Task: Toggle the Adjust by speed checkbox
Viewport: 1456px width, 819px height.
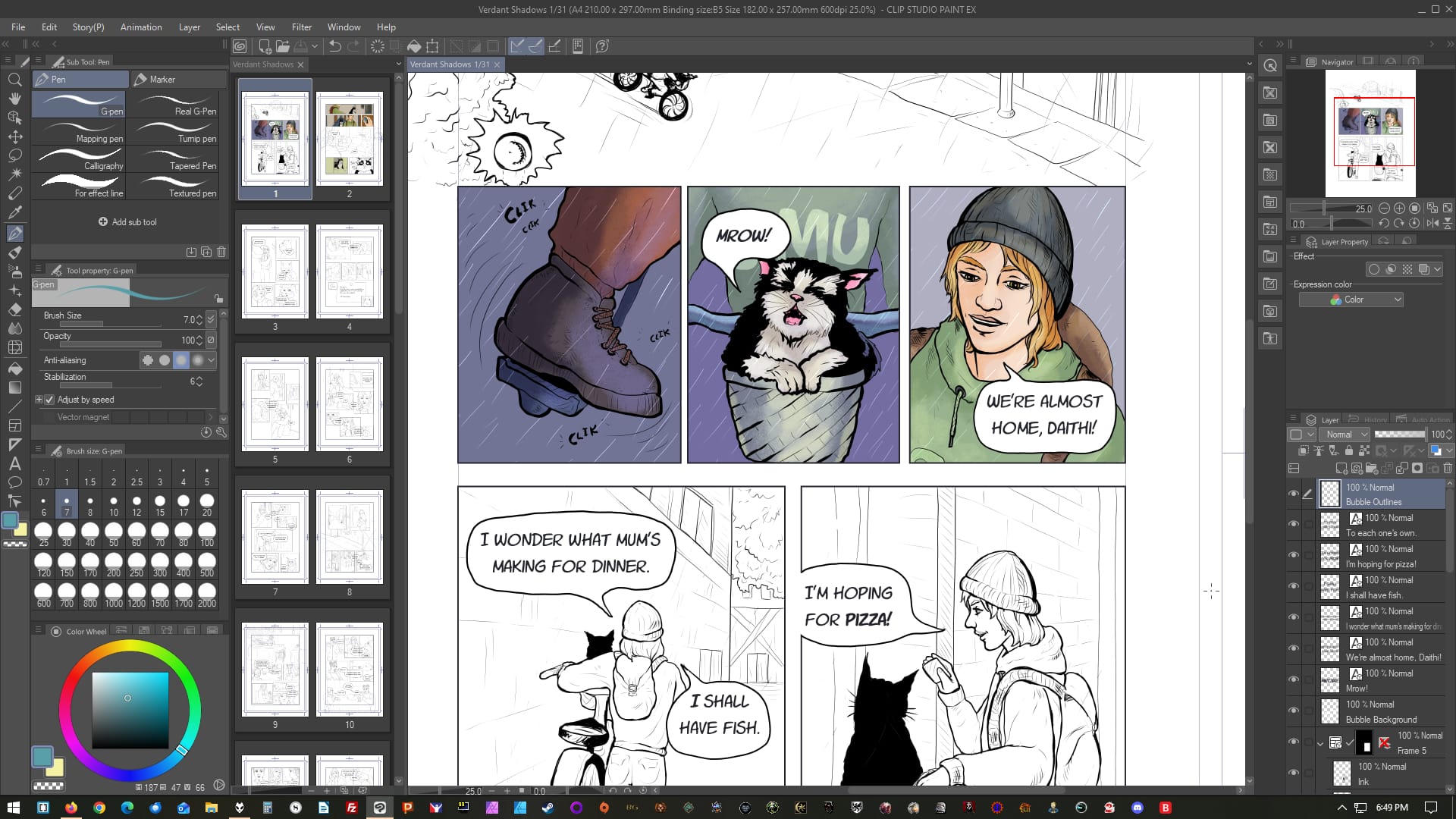Action: coord(50,400)
